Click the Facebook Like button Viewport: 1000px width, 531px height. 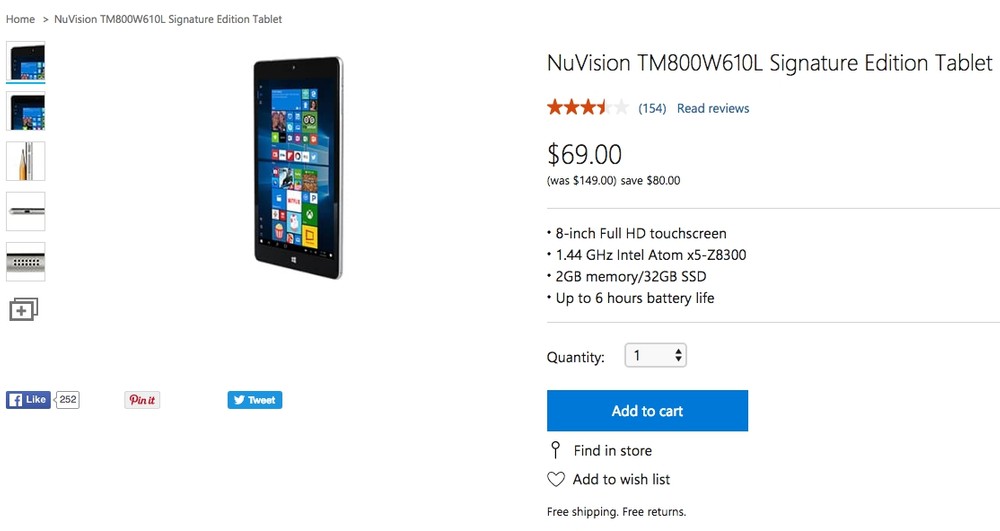[28, 400]
